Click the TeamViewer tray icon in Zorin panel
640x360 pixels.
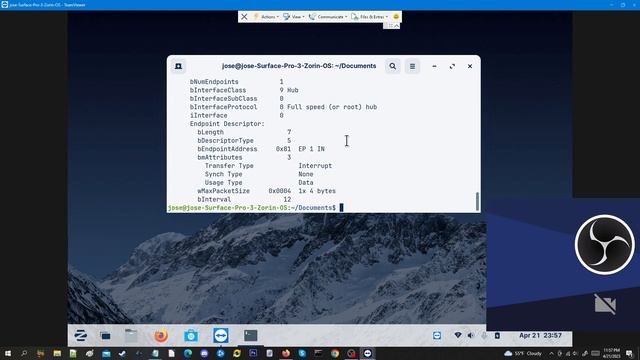click(x=437, y=336)
